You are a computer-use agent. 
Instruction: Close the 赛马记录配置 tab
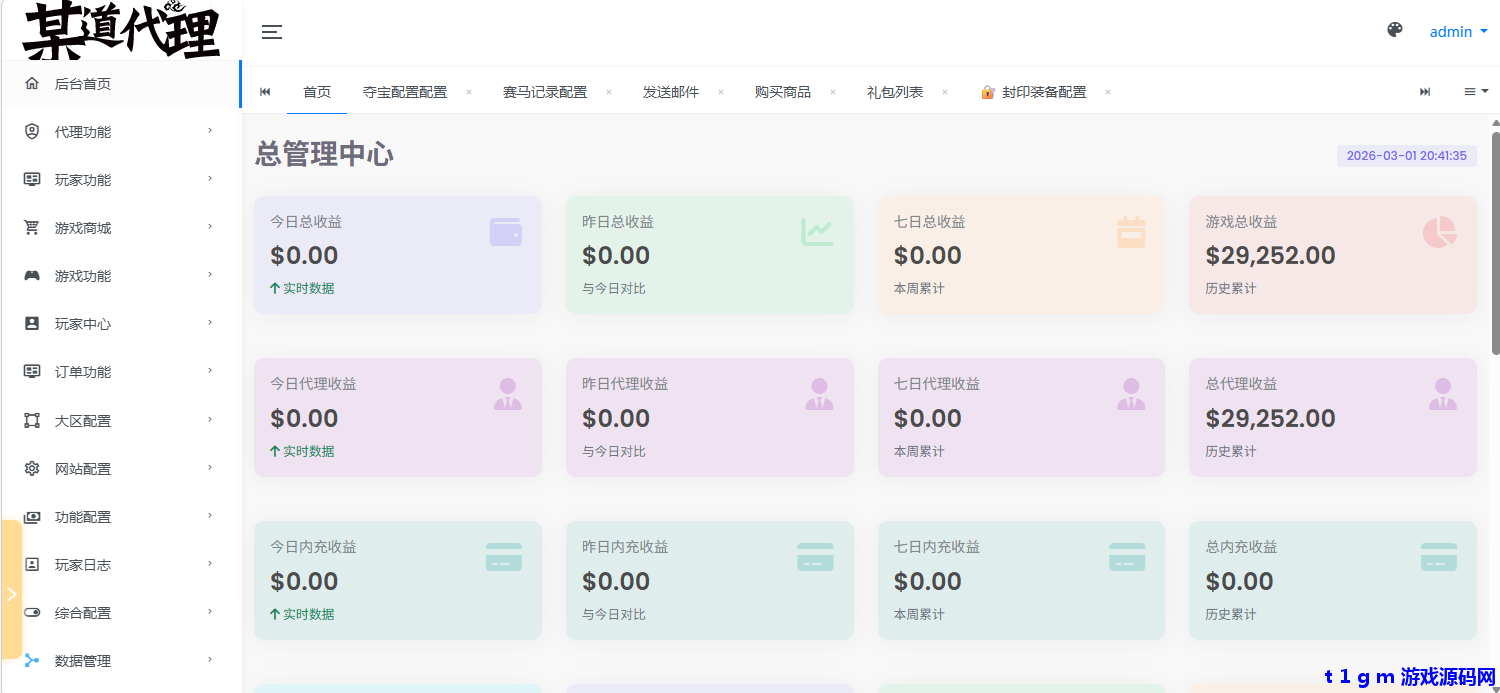tap(608, 92)
